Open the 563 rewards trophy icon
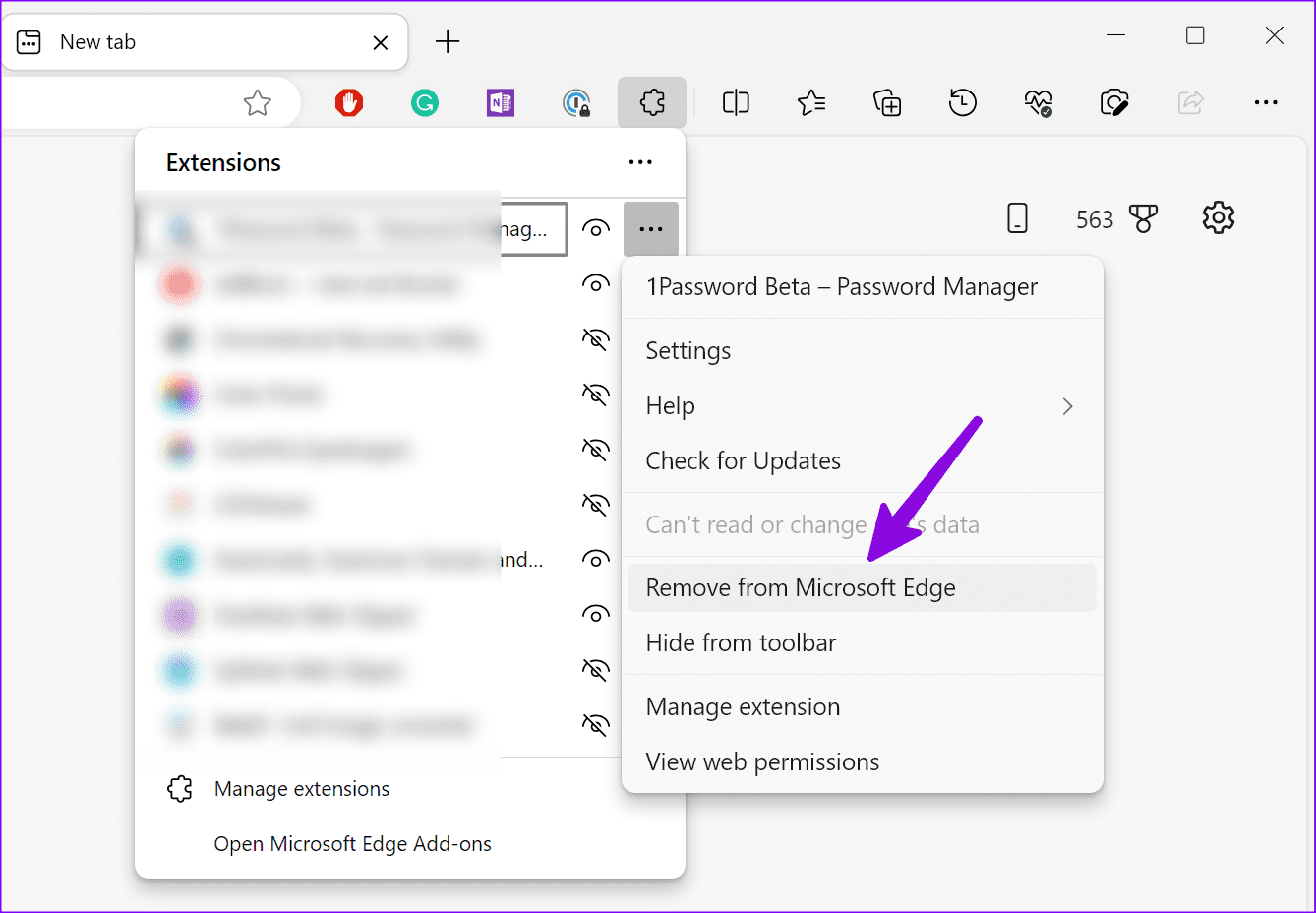Viewport: 1316px width, 913px height. point(1144,218)
